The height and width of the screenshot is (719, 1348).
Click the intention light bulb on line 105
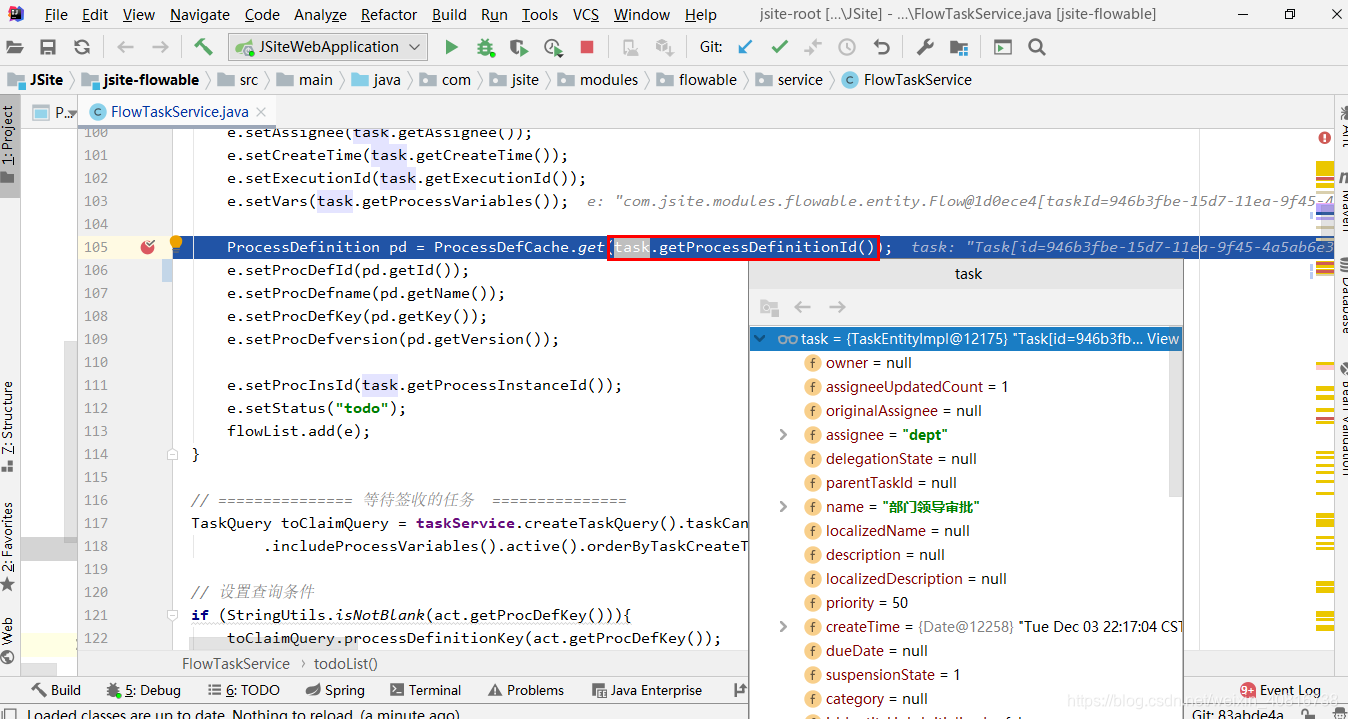click(x=176, y=241)
